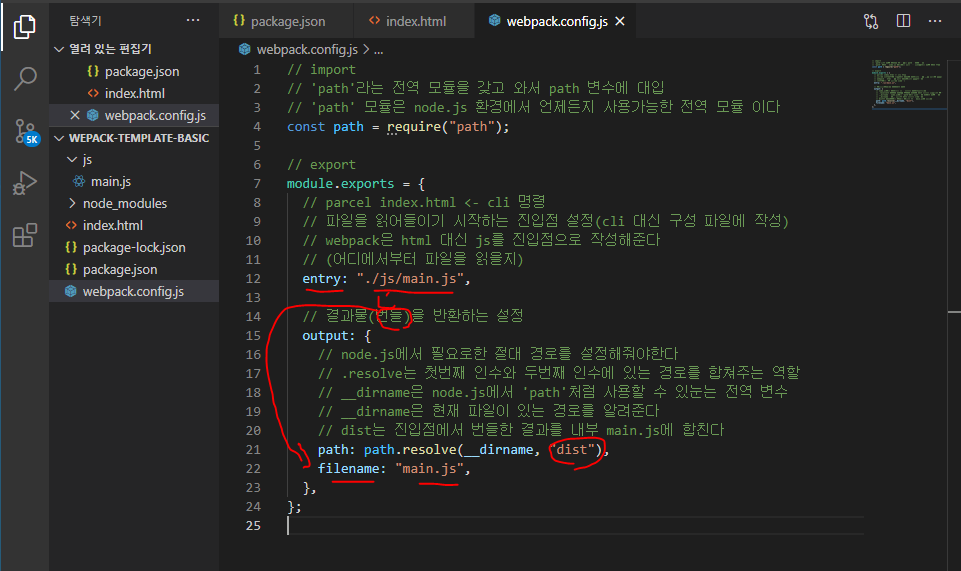The image size is (961, 571).
Task: Select the webpack.config.js editor tab
Action: click(556, 21)
